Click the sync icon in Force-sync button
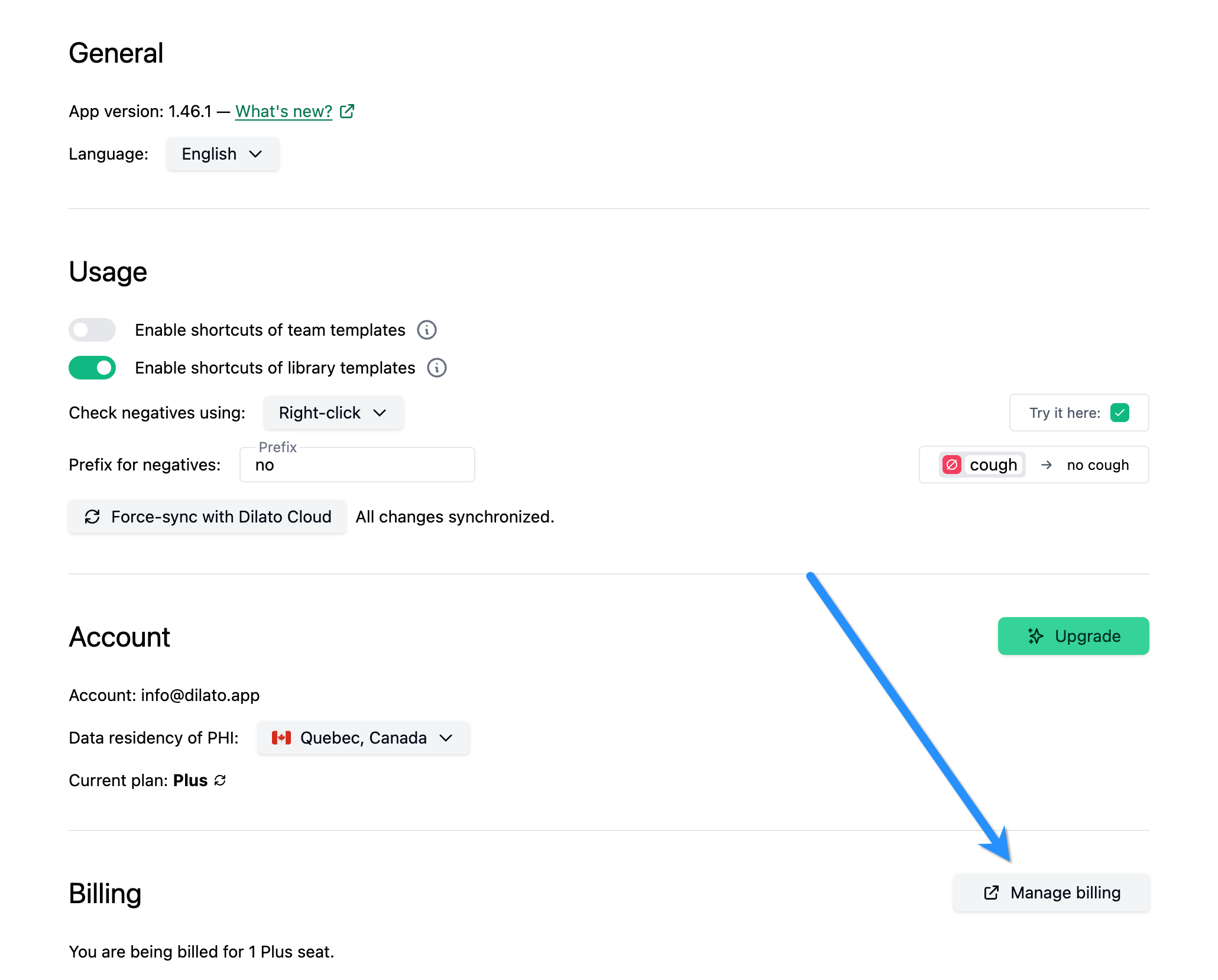The image size is (1218, 980). pyautogui.click(x=92, y=517)
